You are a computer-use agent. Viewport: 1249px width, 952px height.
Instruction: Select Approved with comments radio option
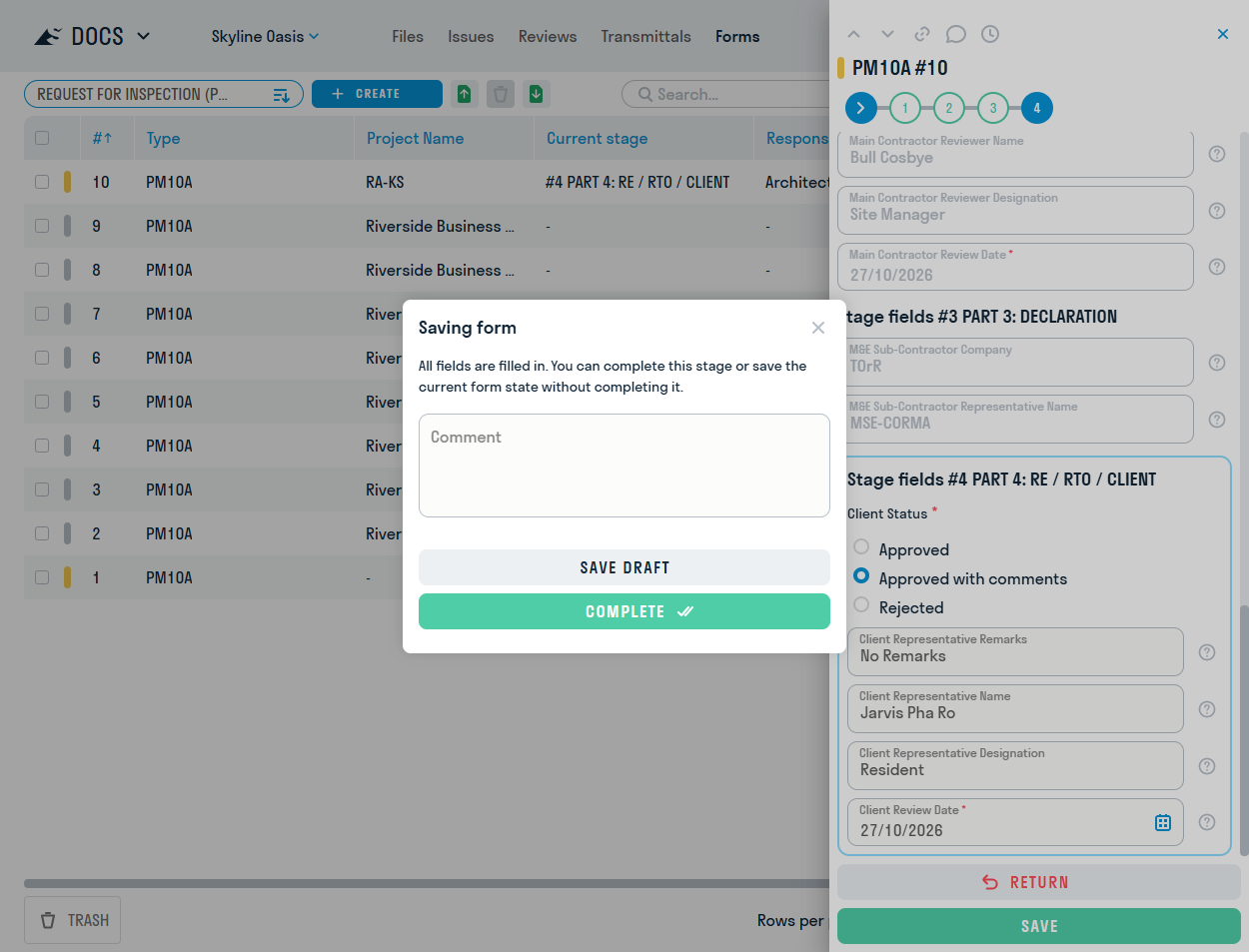point(861,575)
